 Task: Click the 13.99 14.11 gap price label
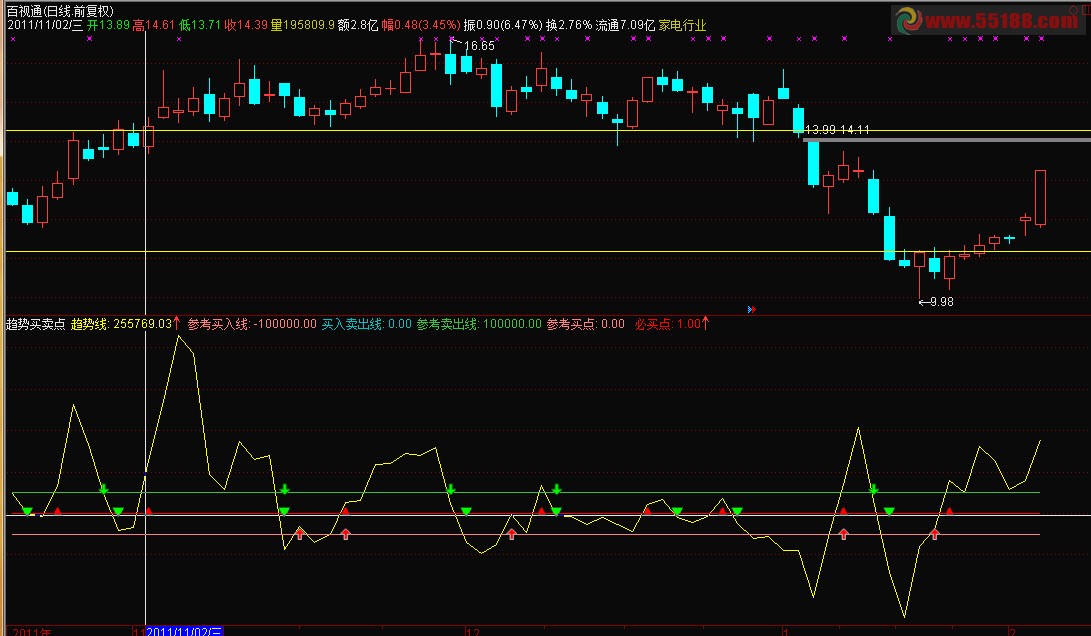pos(837,129)
